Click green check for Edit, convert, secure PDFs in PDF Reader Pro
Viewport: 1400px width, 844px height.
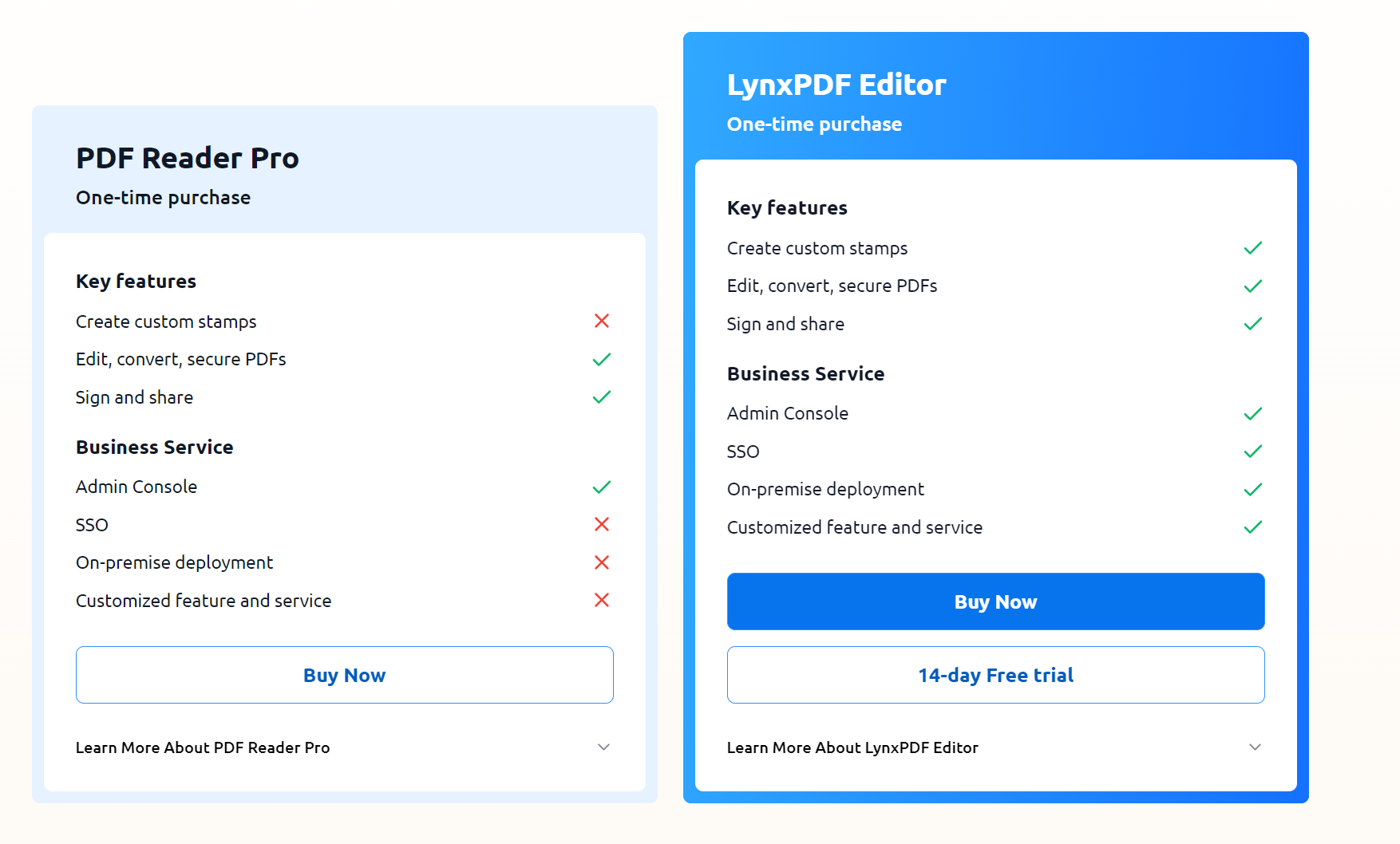tap(602, 359)
